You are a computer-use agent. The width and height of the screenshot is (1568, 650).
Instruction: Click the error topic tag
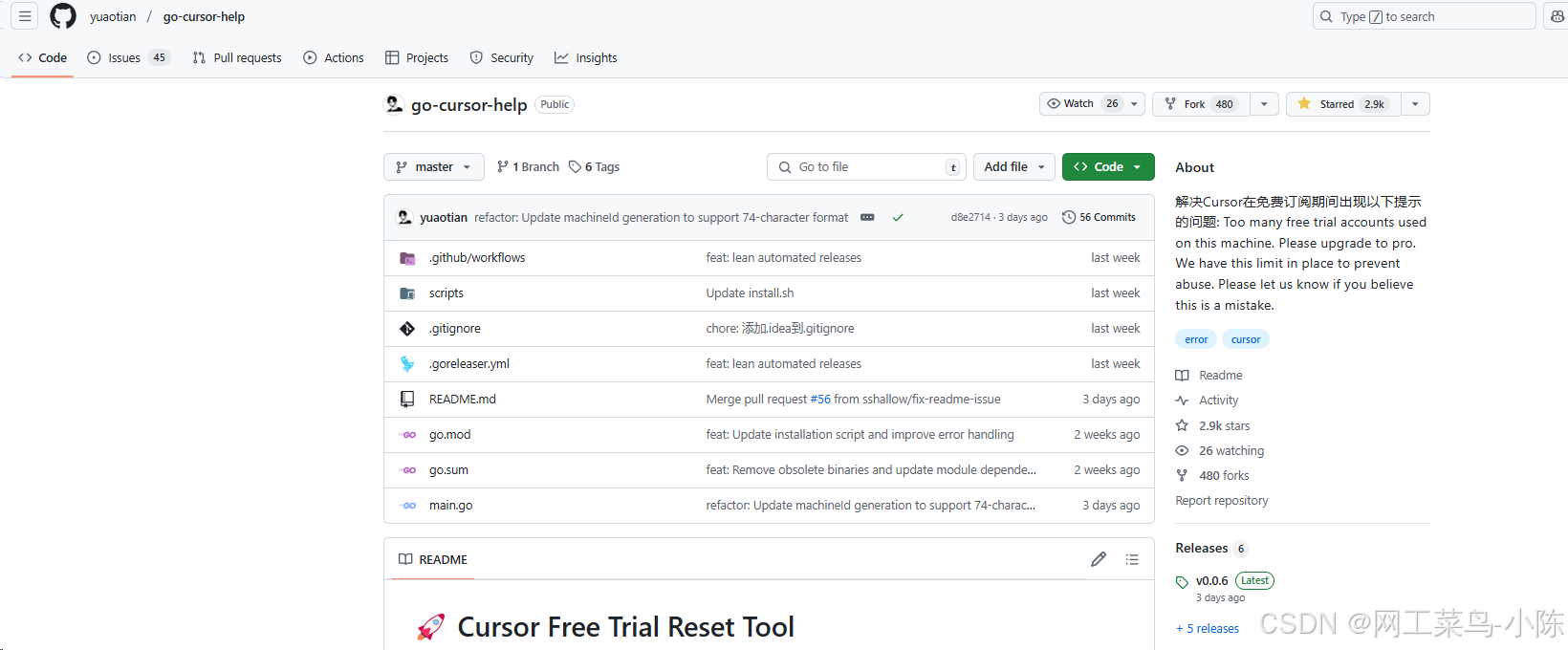[1196, 339]
